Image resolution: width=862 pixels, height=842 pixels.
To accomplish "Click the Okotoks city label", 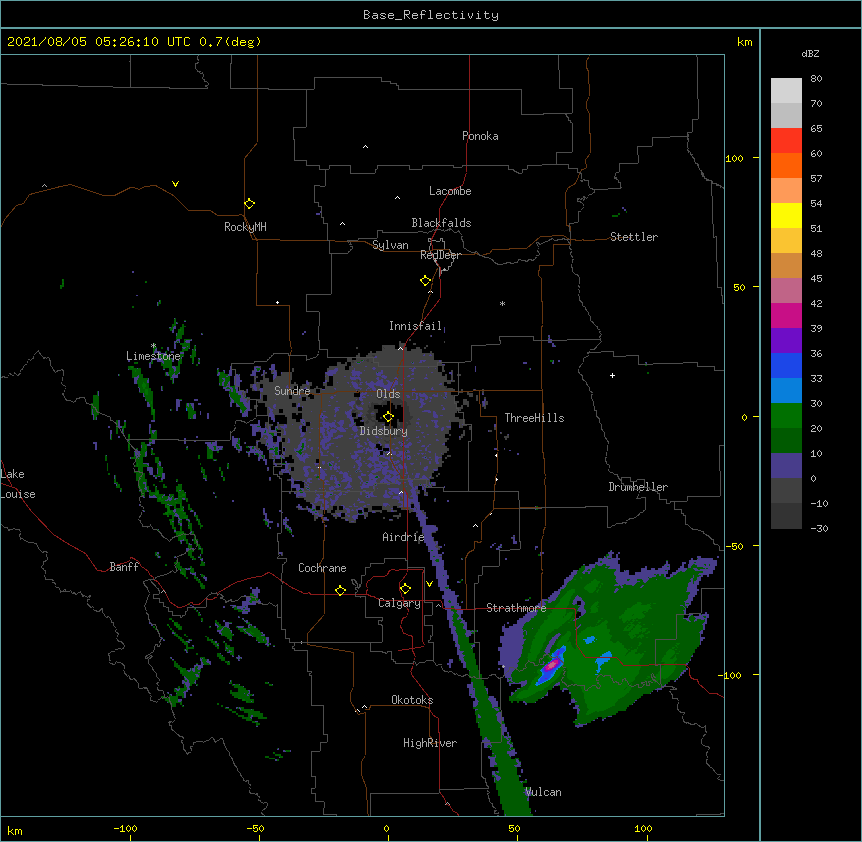I will pos(412,700).
